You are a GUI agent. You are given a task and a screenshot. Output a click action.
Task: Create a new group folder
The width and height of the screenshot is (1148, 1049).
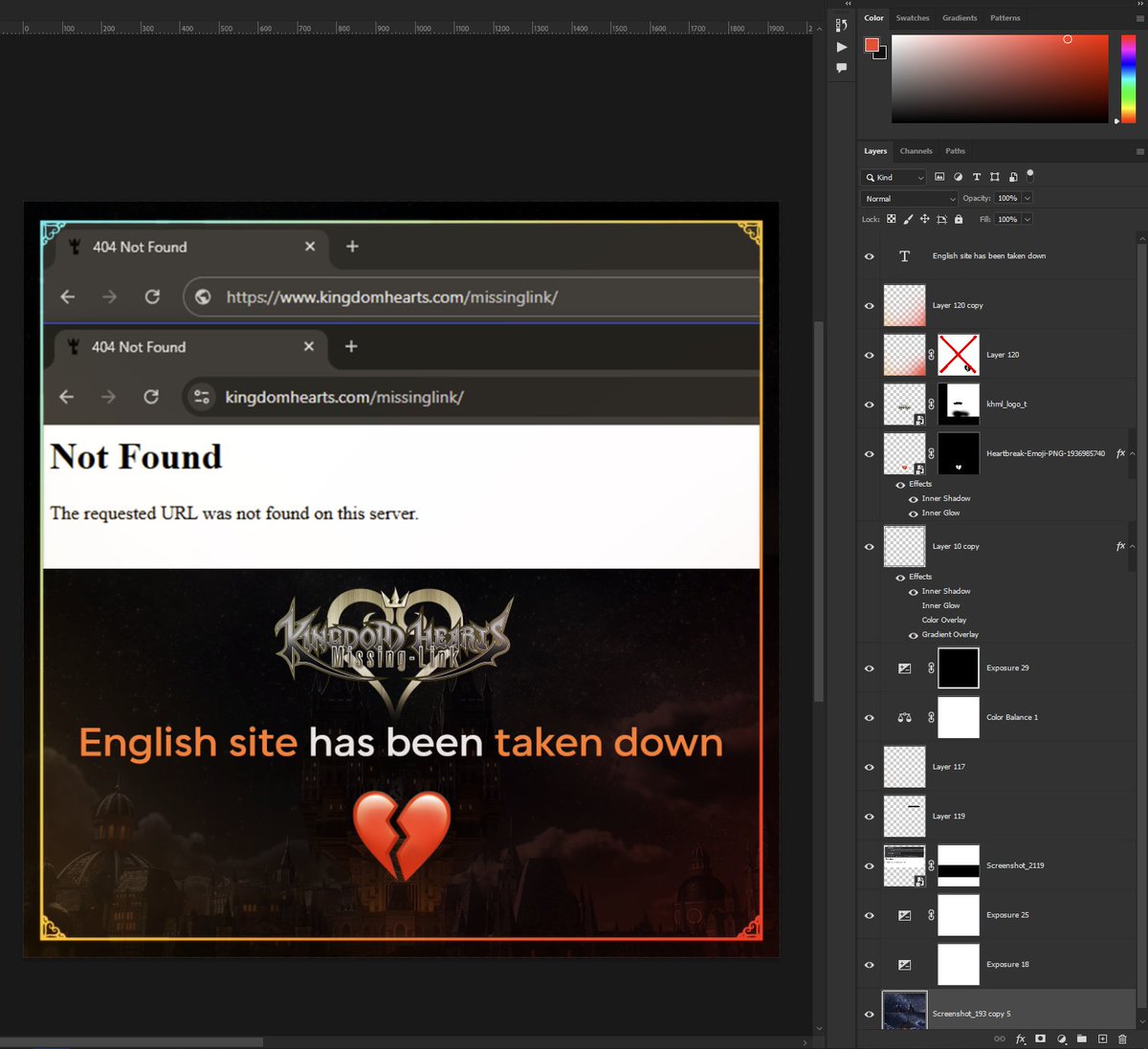(x=1082, y=1038)
